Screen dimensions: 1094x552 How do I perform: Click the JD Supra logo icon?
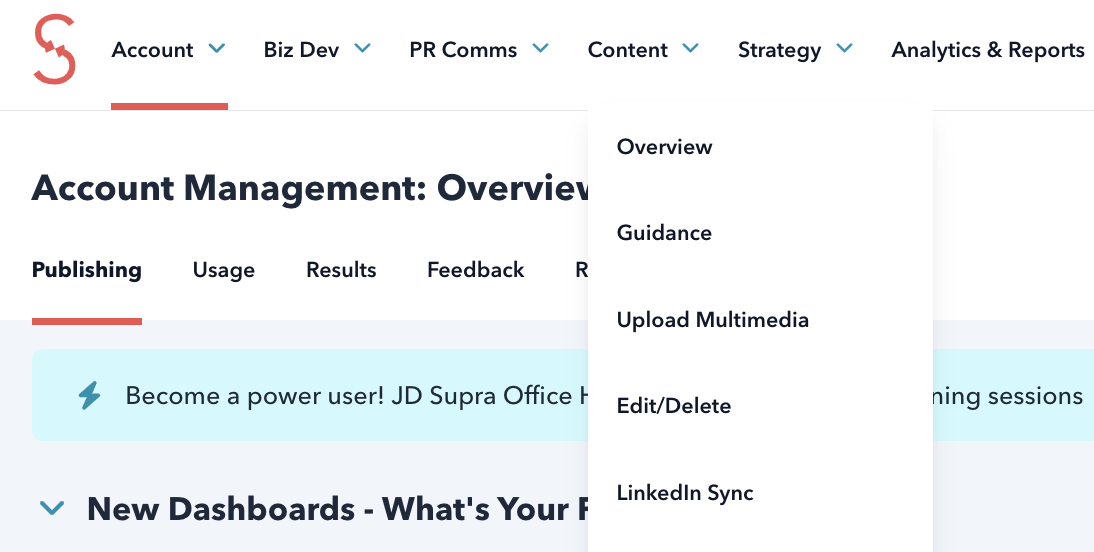[x=54, y=49]
